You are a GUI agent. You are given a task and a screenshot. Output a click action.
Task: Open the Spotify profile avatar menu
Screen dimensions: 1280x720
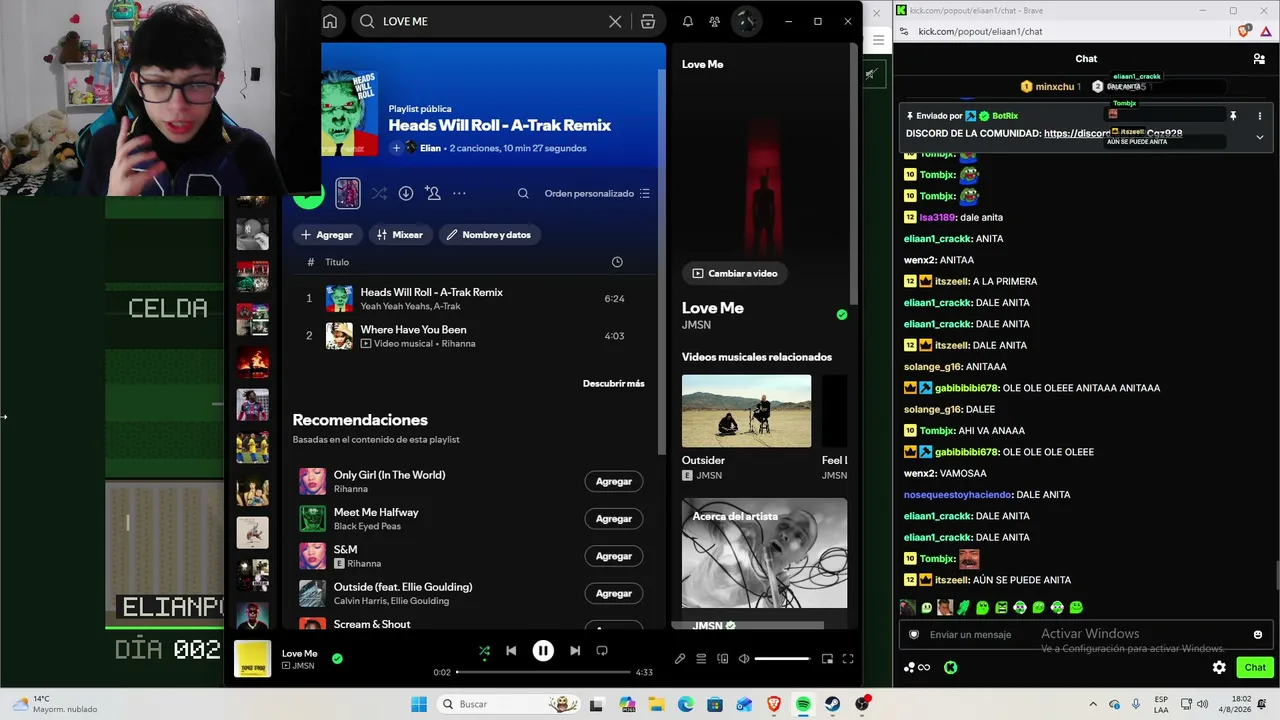pyautogui.click(x=746, y=21)
